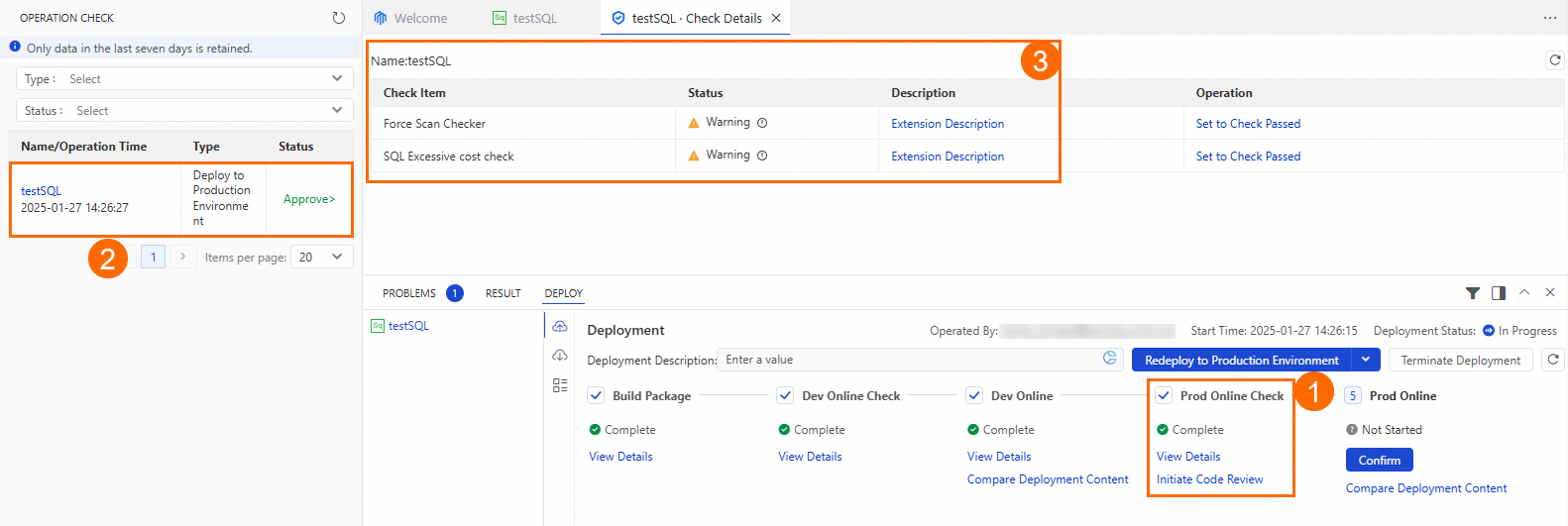Open the Status filter dropdown
This screenshot has width=1568, height=526.
pos(183,111)
